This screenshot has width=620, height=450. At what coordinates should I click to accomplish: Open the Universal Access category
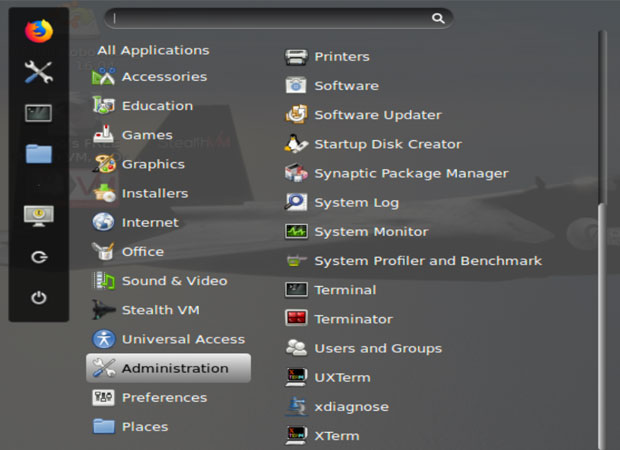(168, 339)
